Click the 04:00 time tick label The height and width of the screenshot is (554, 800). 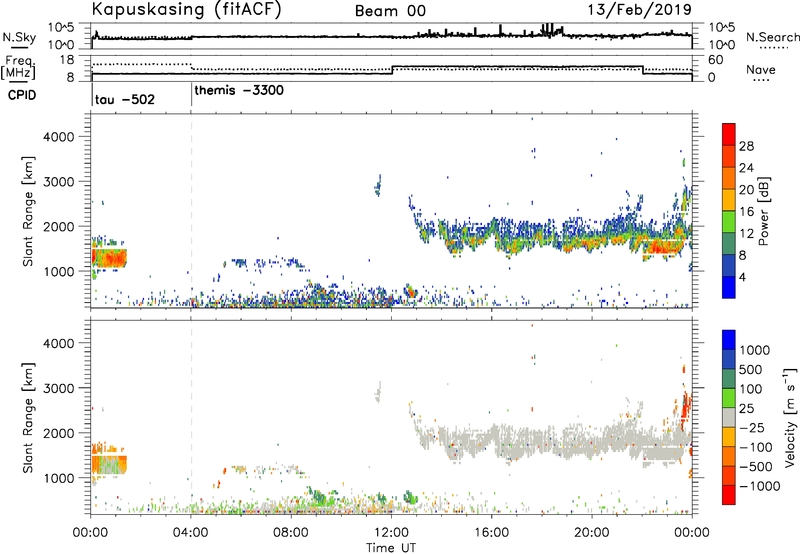(x=191, y=533)
